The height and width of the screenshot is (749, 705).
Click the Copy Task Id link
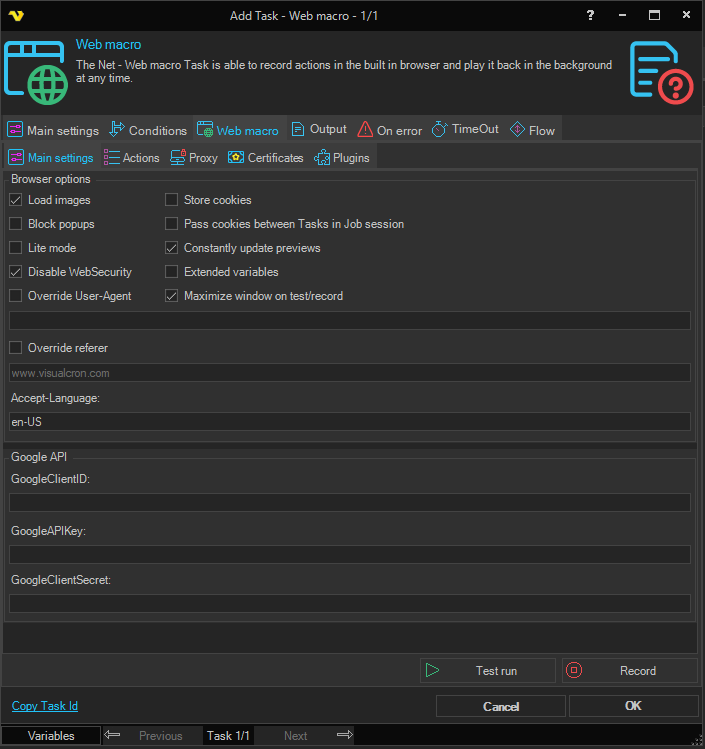(45, 706)
